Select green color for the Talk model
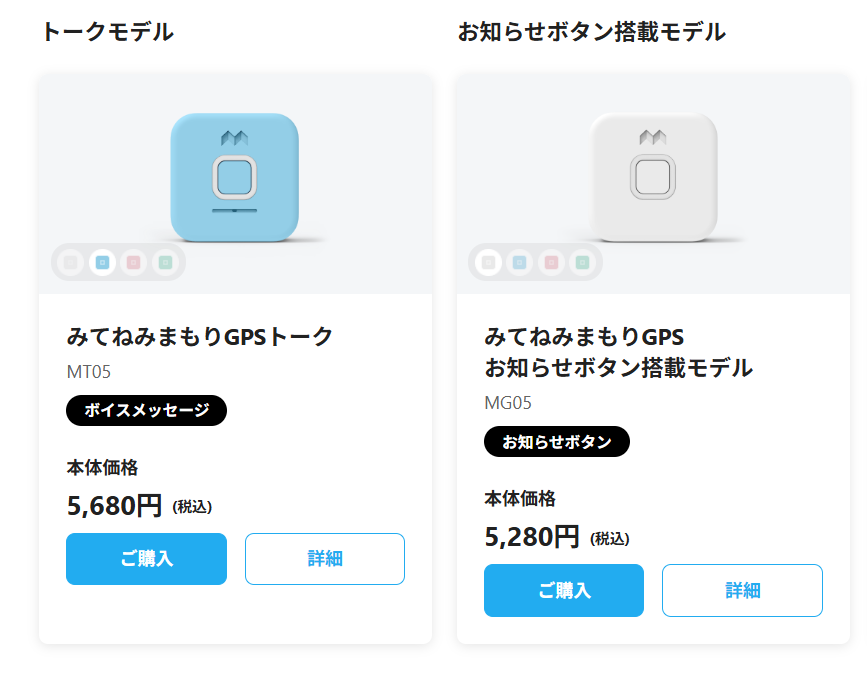 pos(165,263)
